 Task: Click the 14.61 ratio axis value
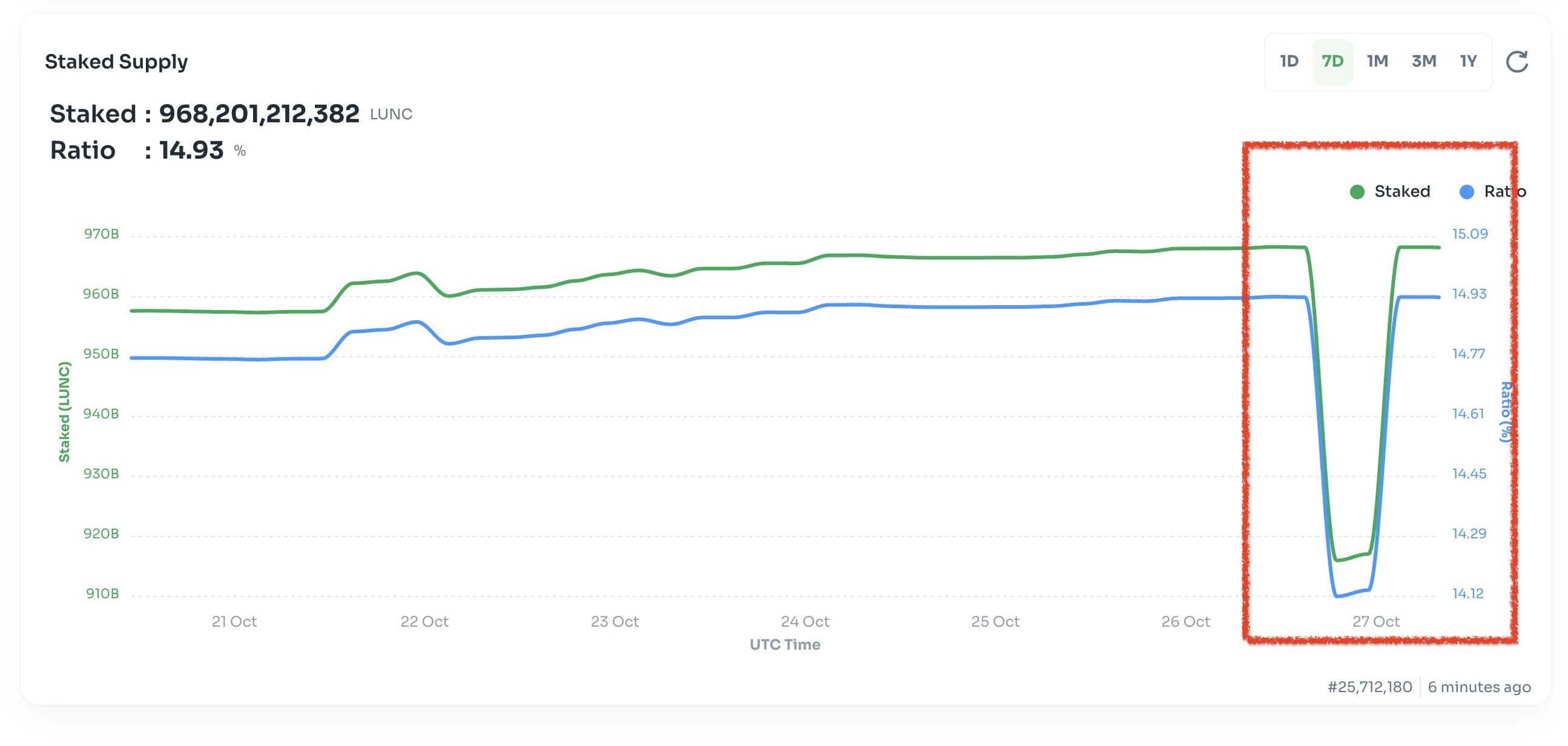click(1468, 414)
